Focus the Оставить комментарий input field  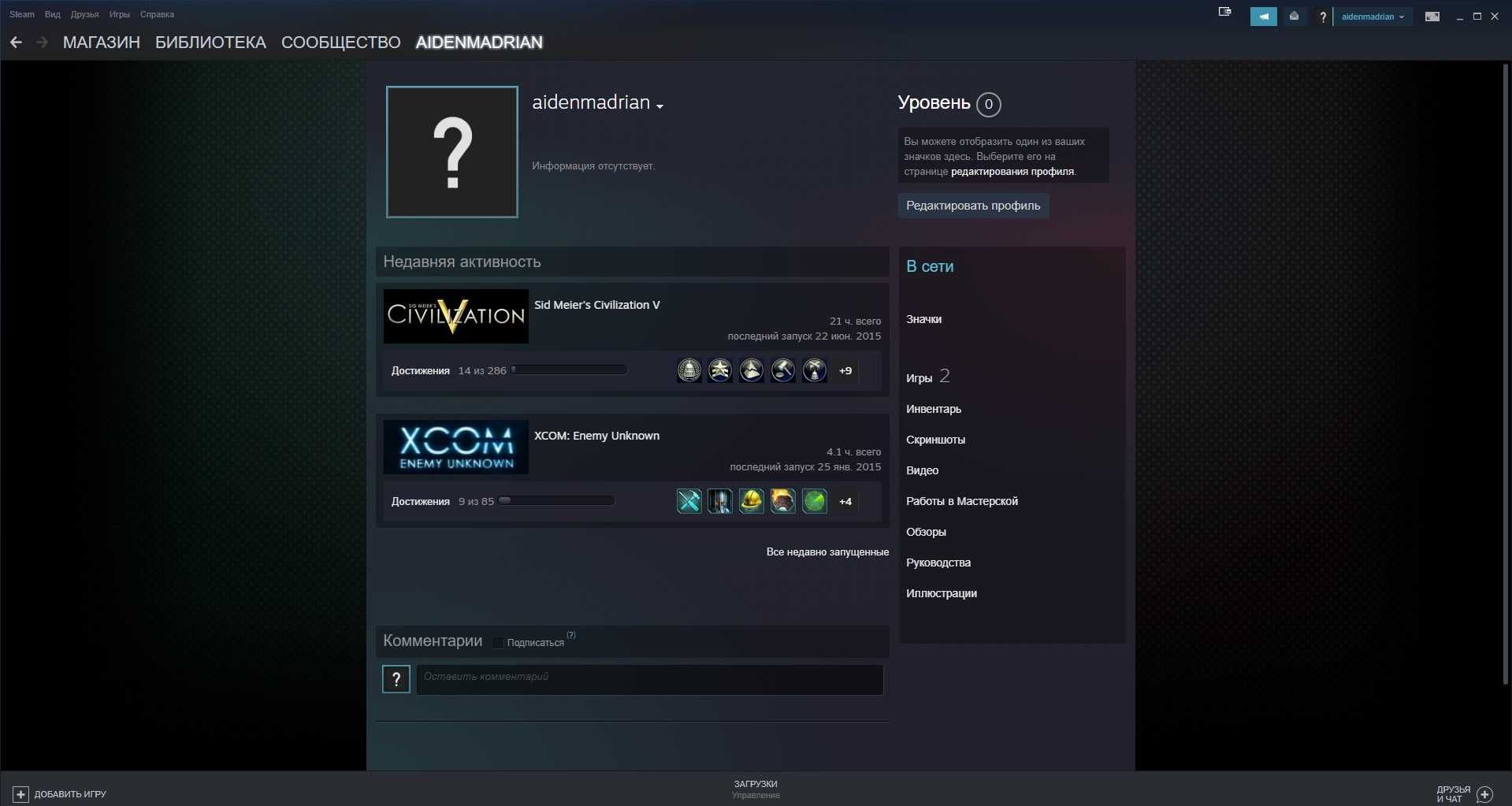[650, 679]
